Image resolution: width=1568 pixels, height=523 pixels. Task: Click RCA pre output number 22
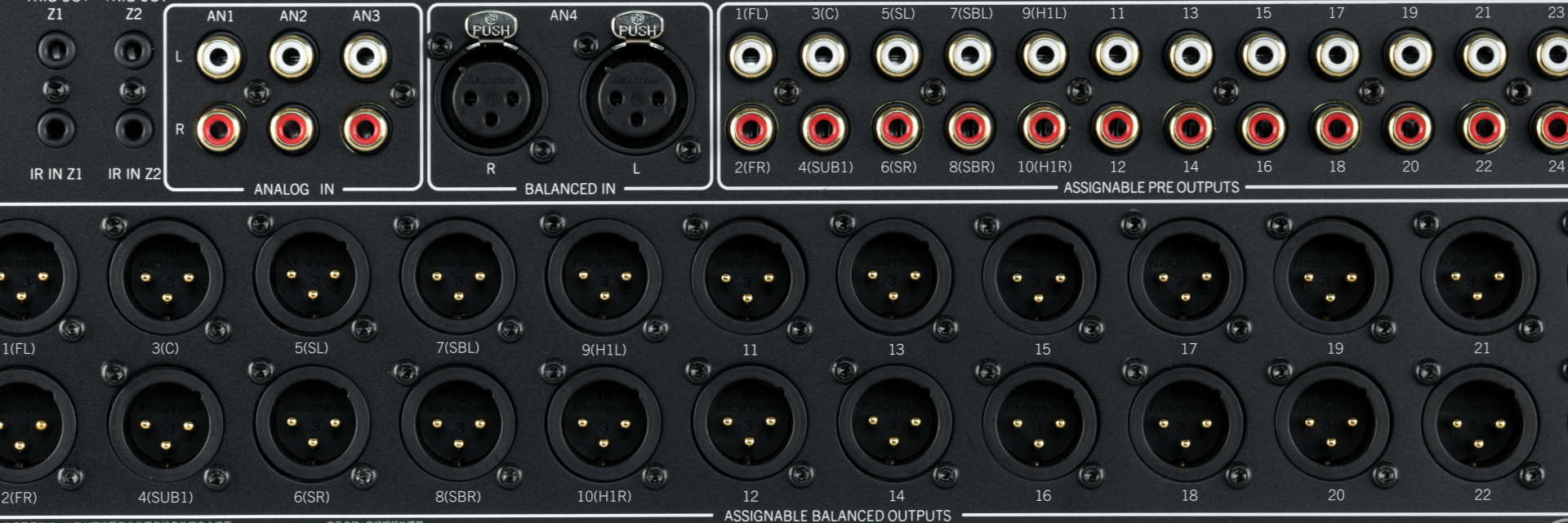(x=1483, y=128)
